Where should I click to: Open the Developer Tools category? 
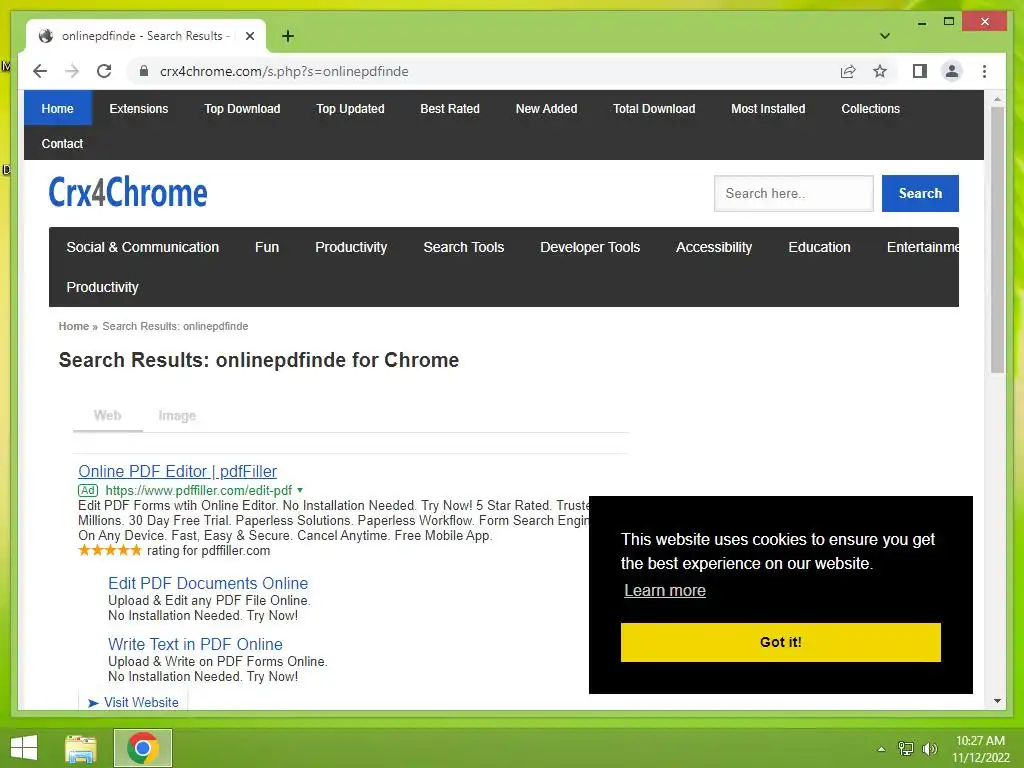[590, 247]
